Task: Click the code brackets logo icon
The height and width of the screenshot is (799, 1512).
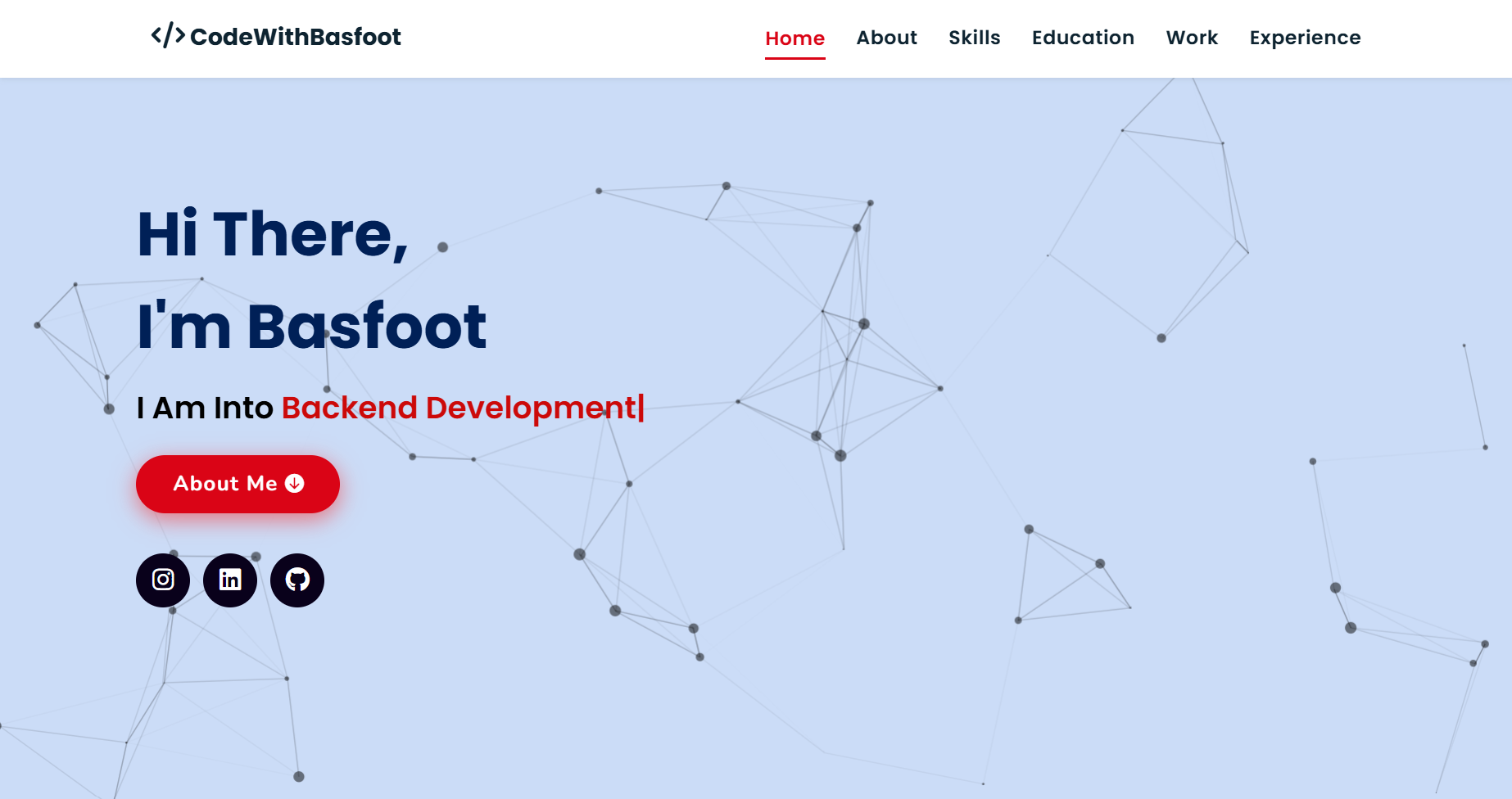Action: point(168,36)
